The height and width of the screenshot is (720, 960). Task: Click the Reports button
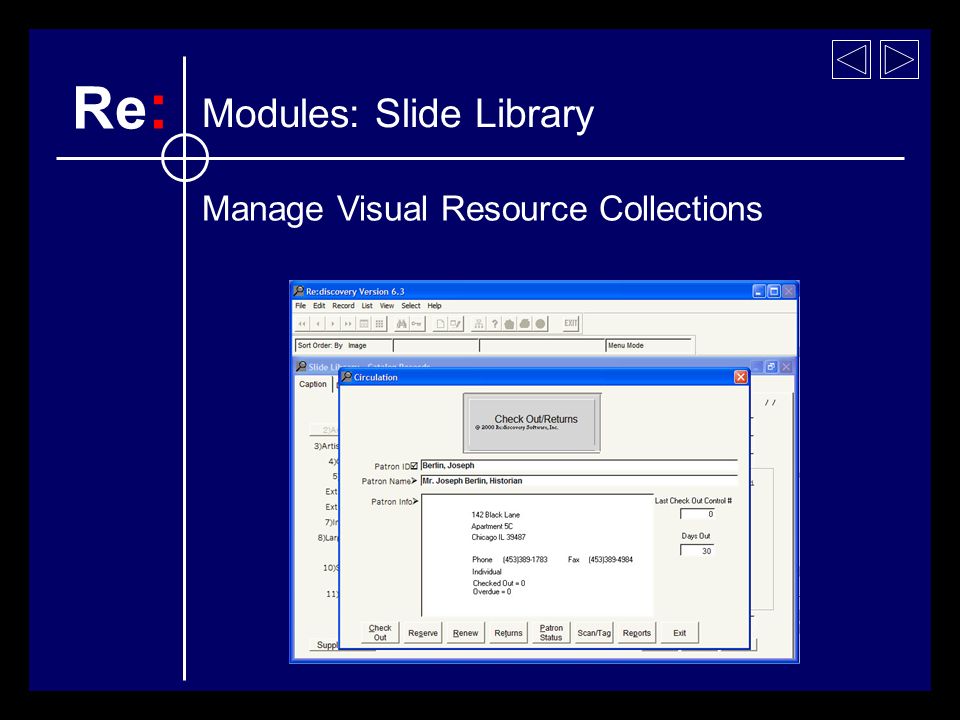(x=637, y=632)
